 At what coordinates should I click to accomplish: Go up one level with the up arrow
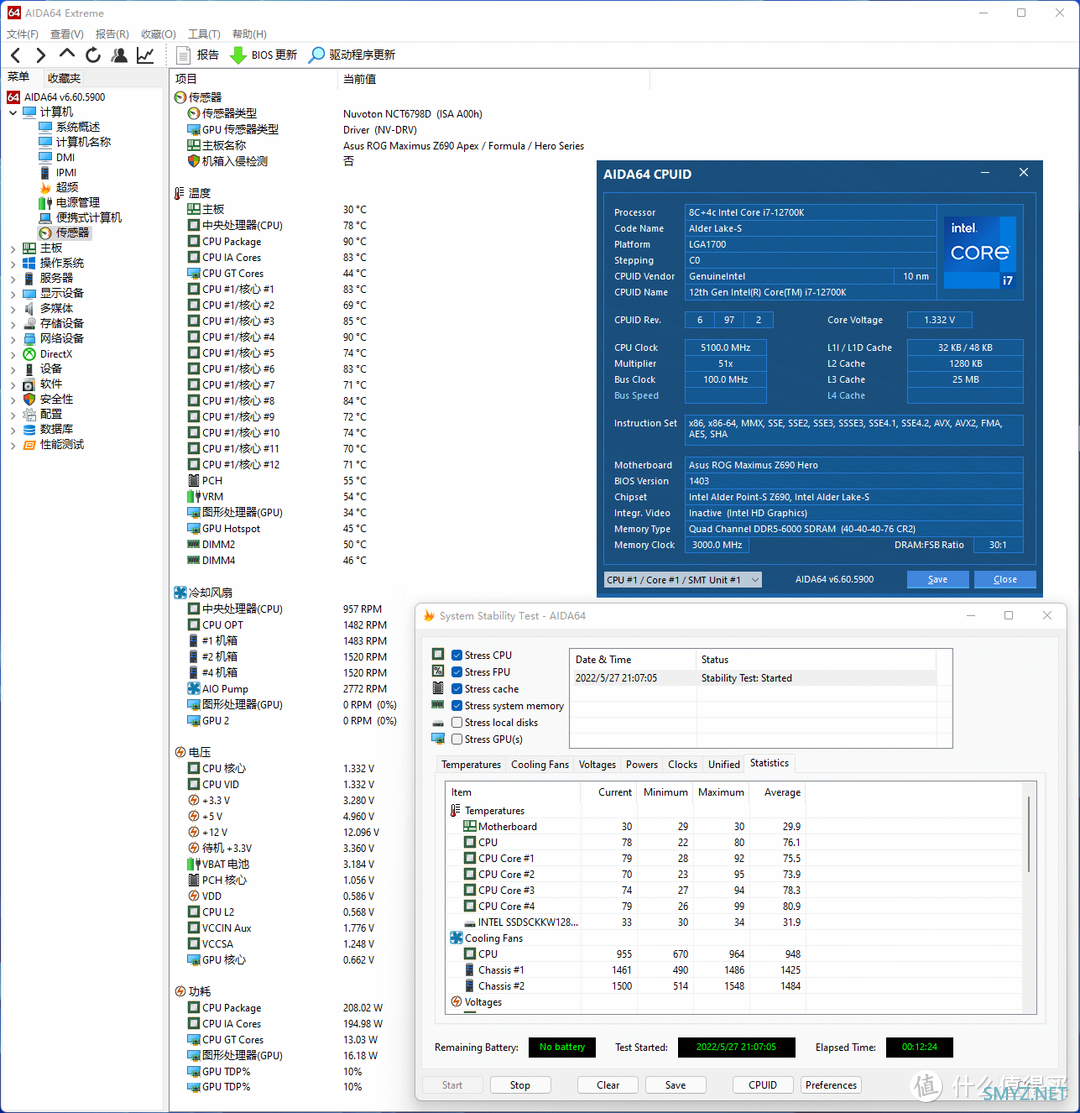67,54
